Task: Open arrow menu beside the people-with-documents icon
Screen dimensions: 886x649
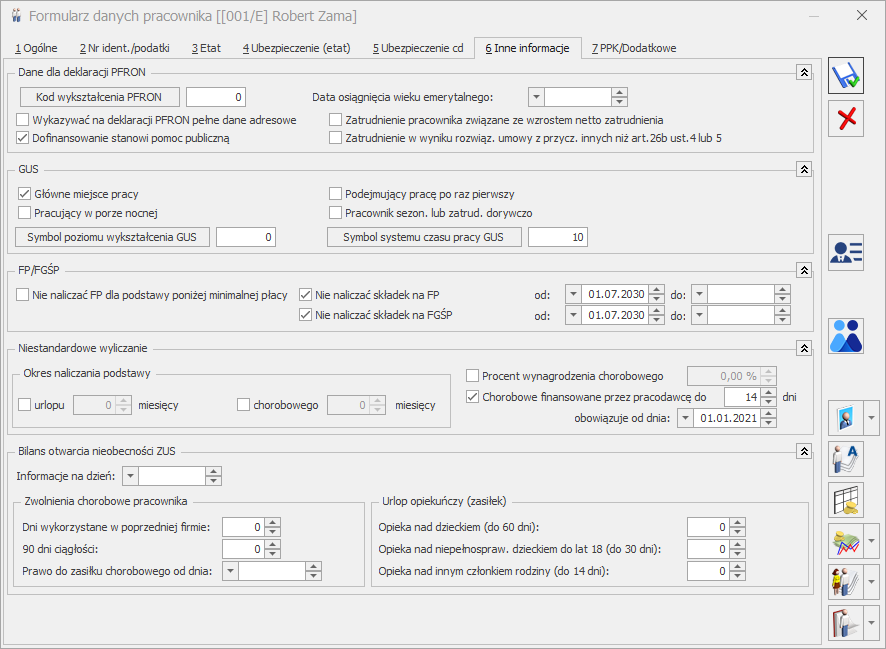Action: (x=871, y=582)
